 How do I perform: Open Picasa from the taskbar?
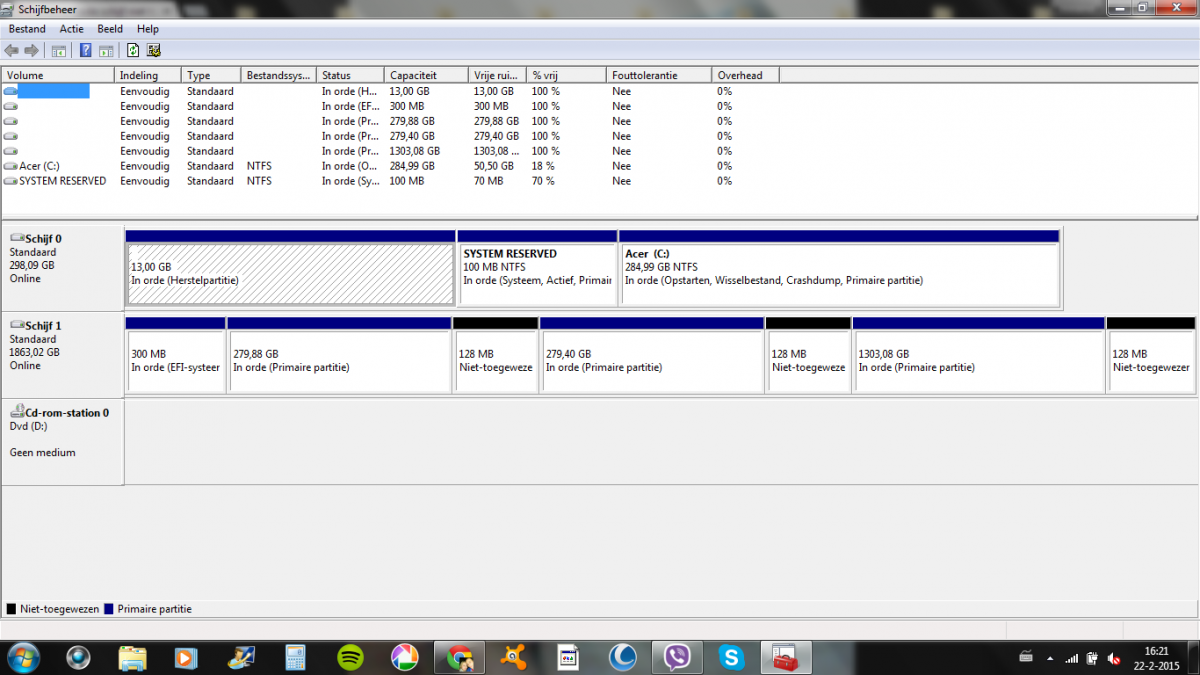point(404,657)
